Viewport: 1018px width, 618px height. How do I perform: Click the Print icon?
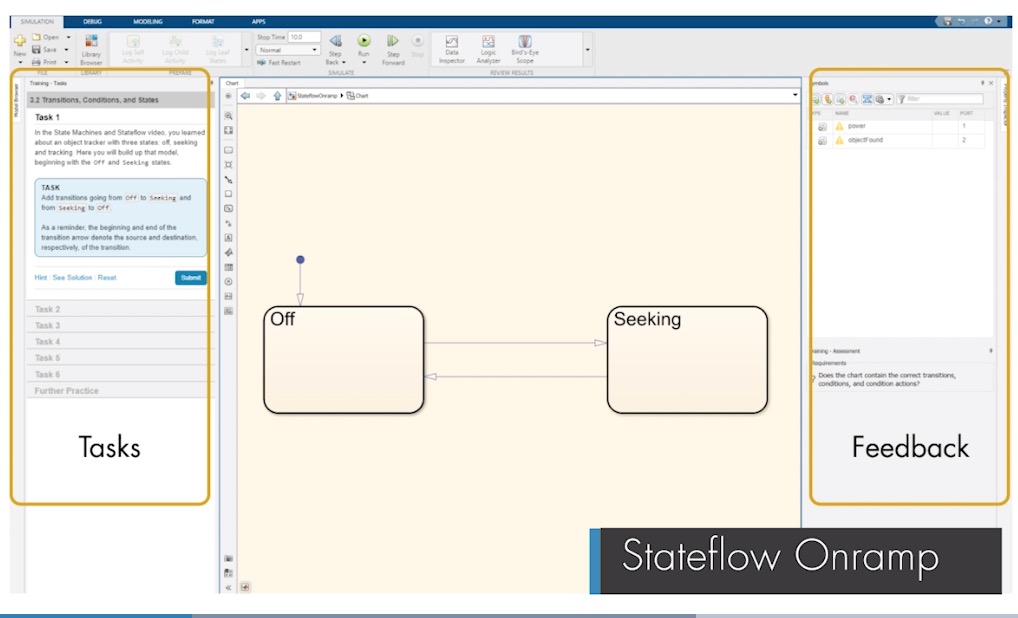point(36,62)
